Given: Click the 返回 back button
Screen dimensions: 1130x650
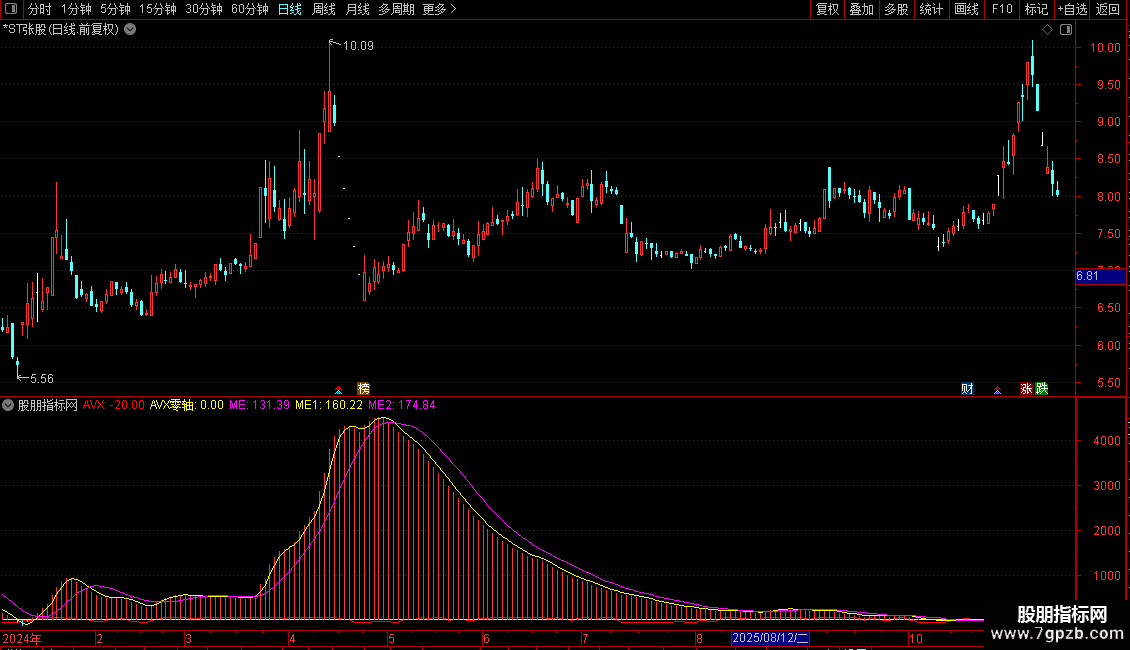Looking at the screenshot, I should (x=1108, y=9).
